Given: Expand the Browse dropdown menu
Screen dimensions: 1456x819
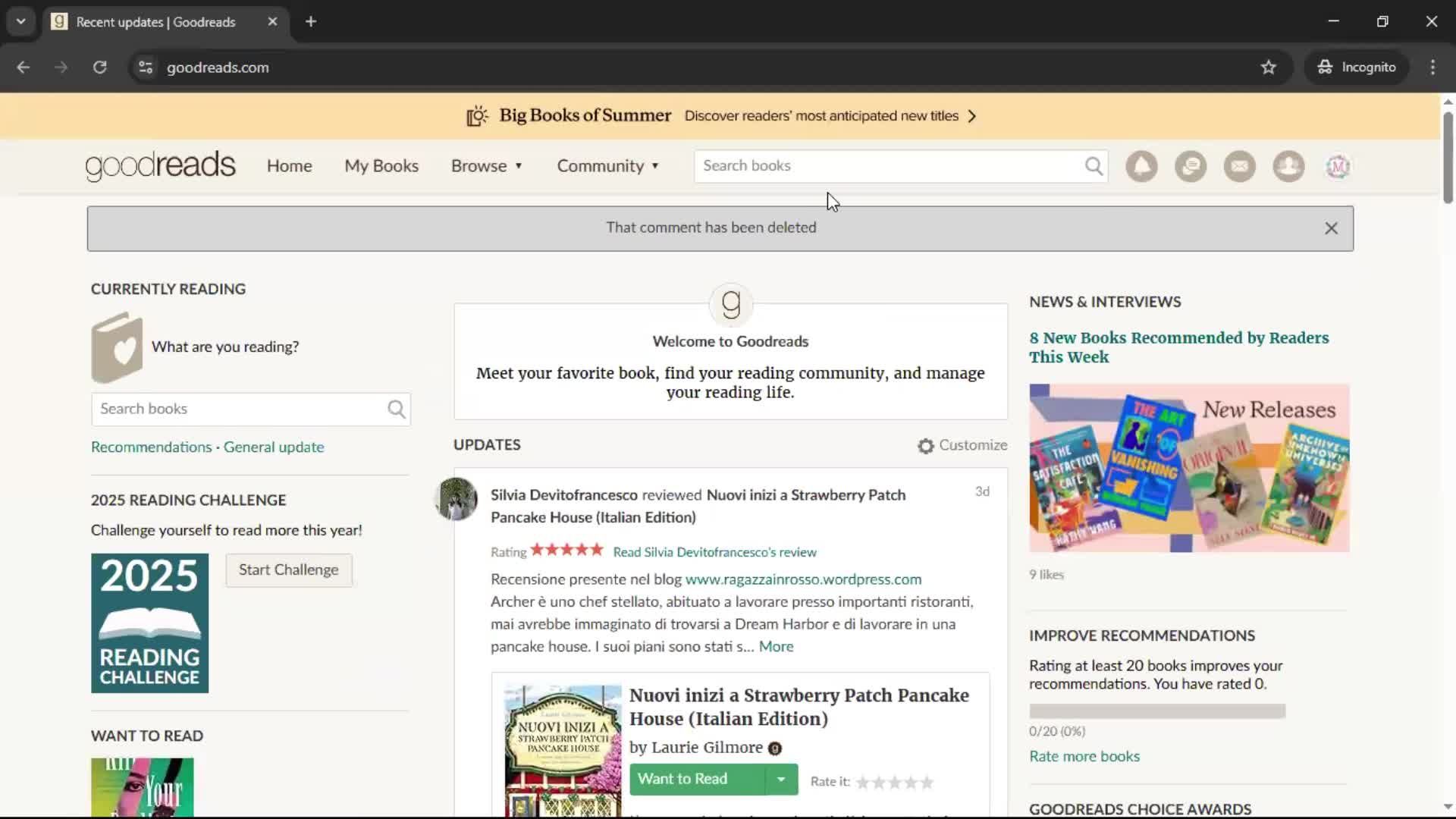Looking at the screenshot, I should [x=487, y=166].
